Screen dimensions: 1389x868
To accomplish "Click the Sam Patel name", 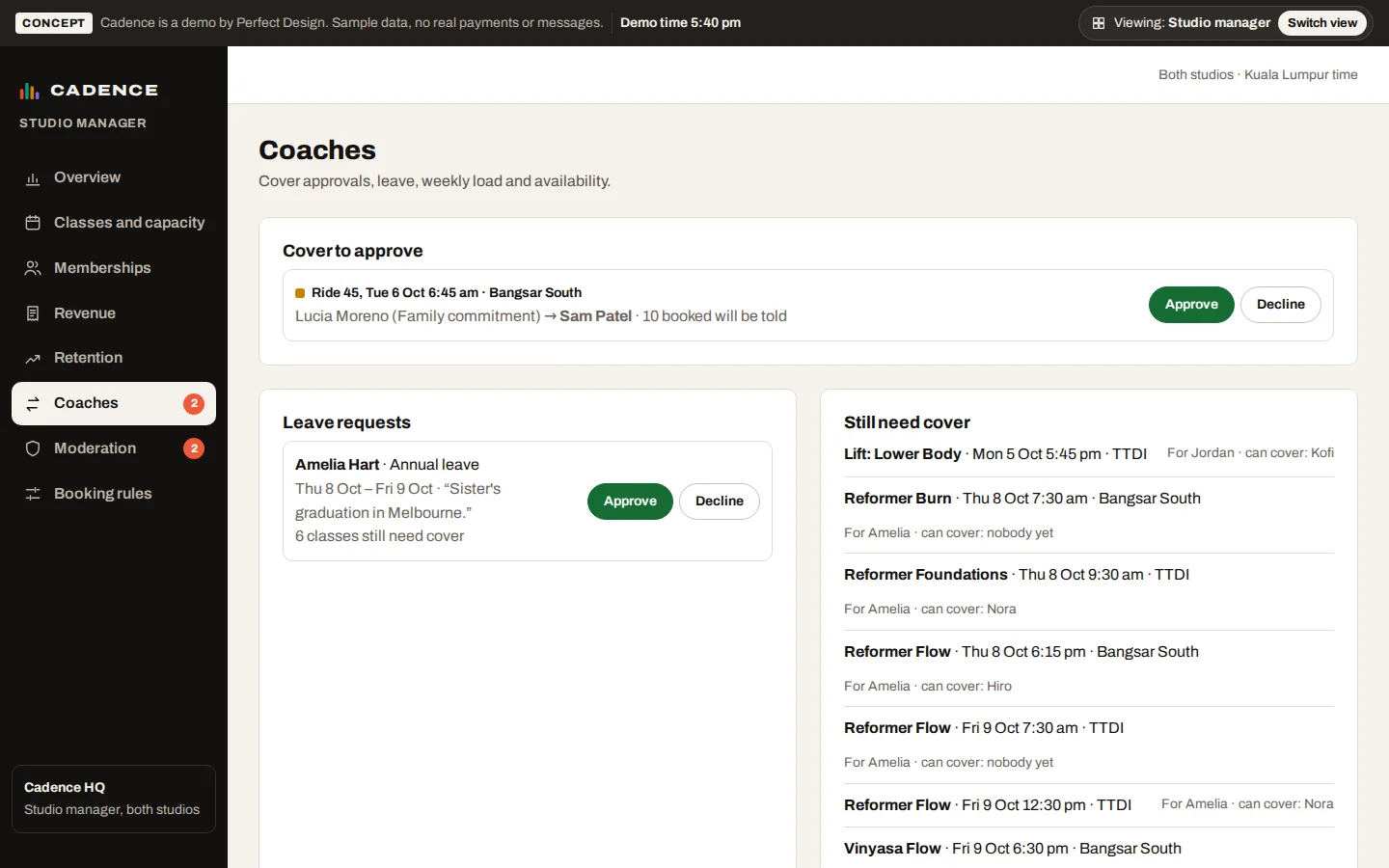I will [595, 316].
